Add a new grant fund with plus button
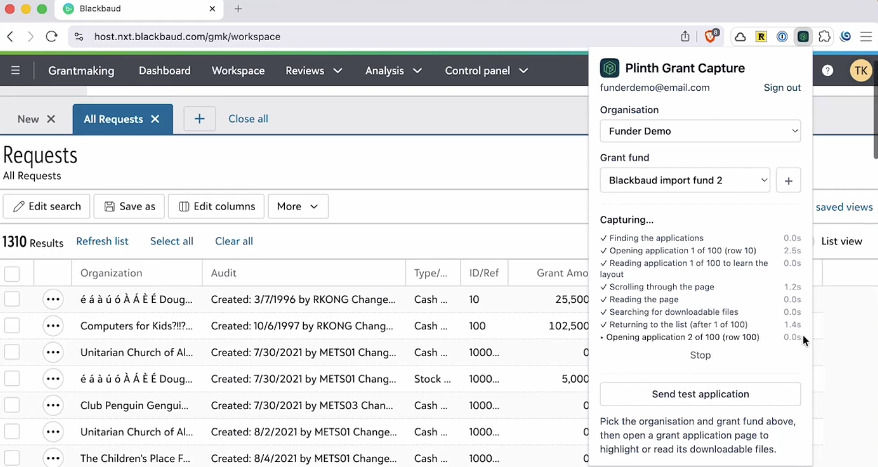 coord(788,180)
